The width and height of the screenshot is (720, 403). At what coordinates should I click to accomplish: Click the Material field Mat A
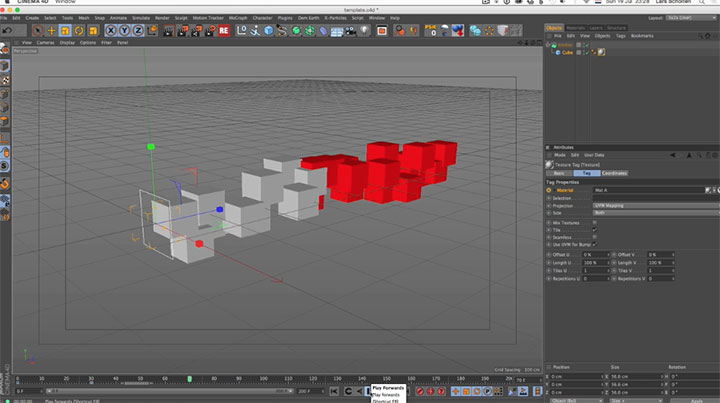[x=649, y=190]
